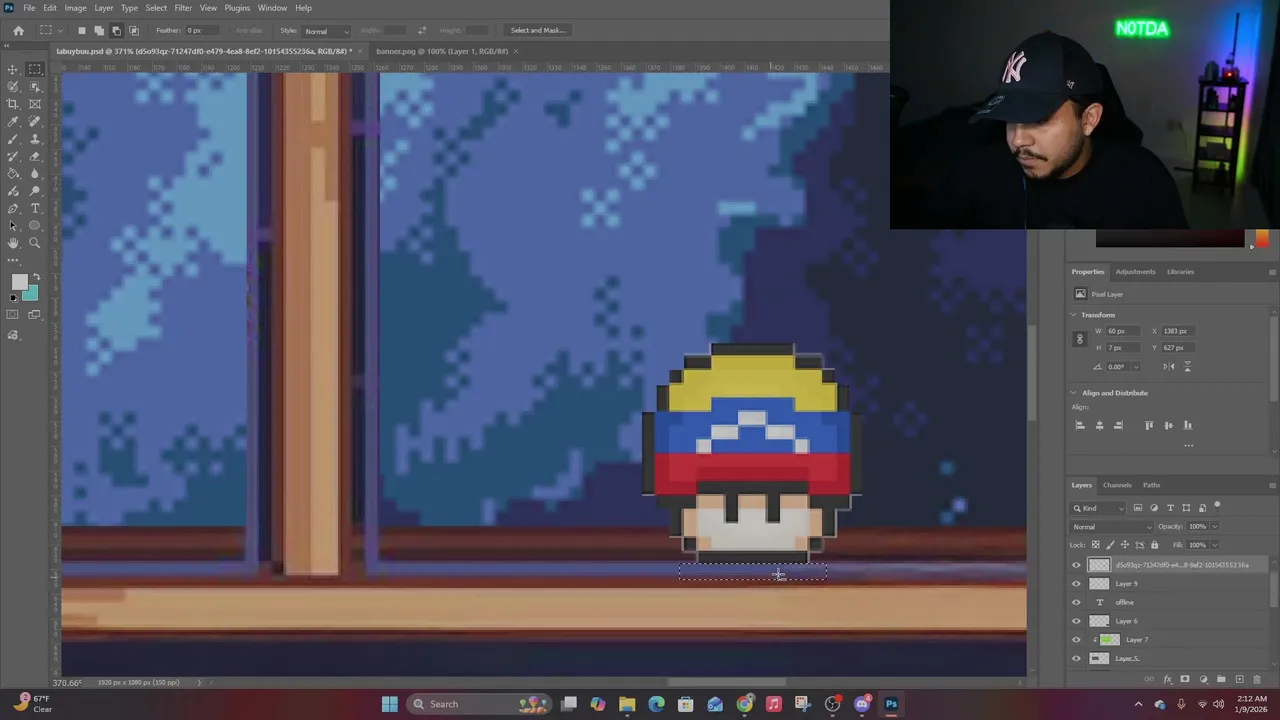Collapse the Transform section
The height and width of the screenshot is (720, 1280).
1074,315
